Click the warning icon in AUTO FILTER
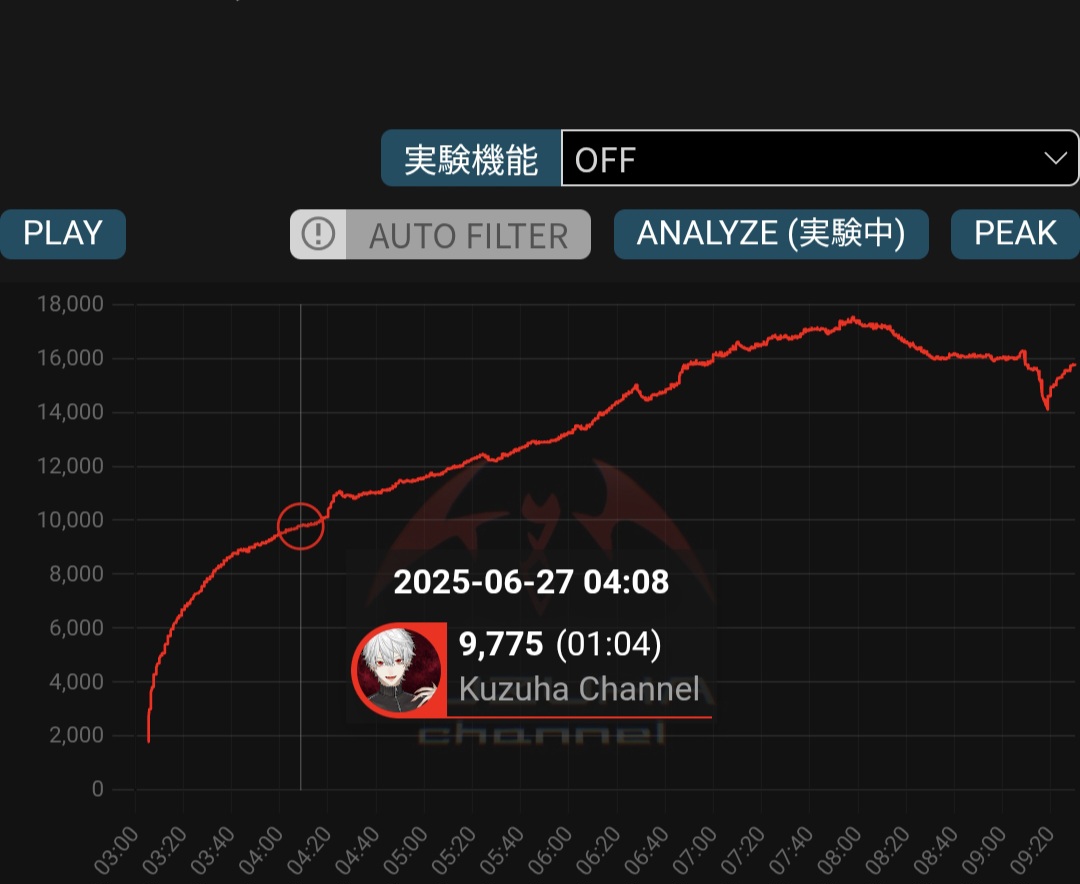This screenshot has height=884, width=1080. click(318, 234)
